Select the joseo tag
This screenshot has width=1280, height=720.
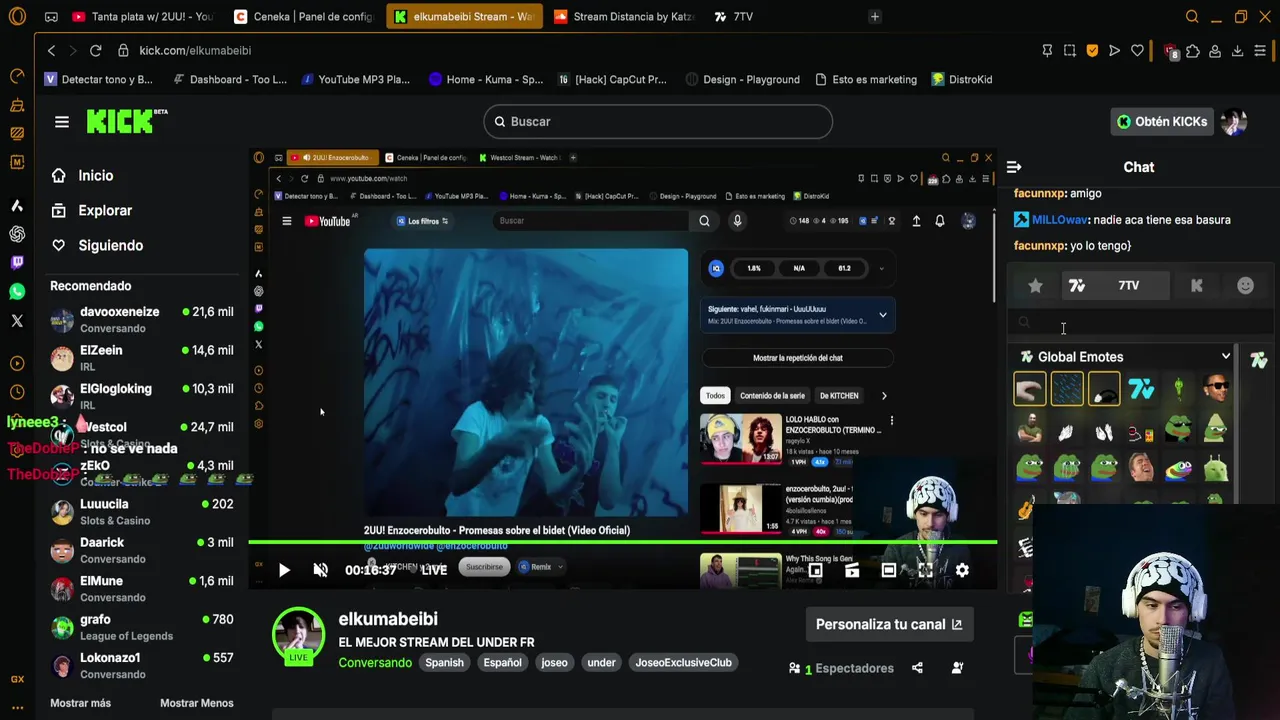(554, 663)
